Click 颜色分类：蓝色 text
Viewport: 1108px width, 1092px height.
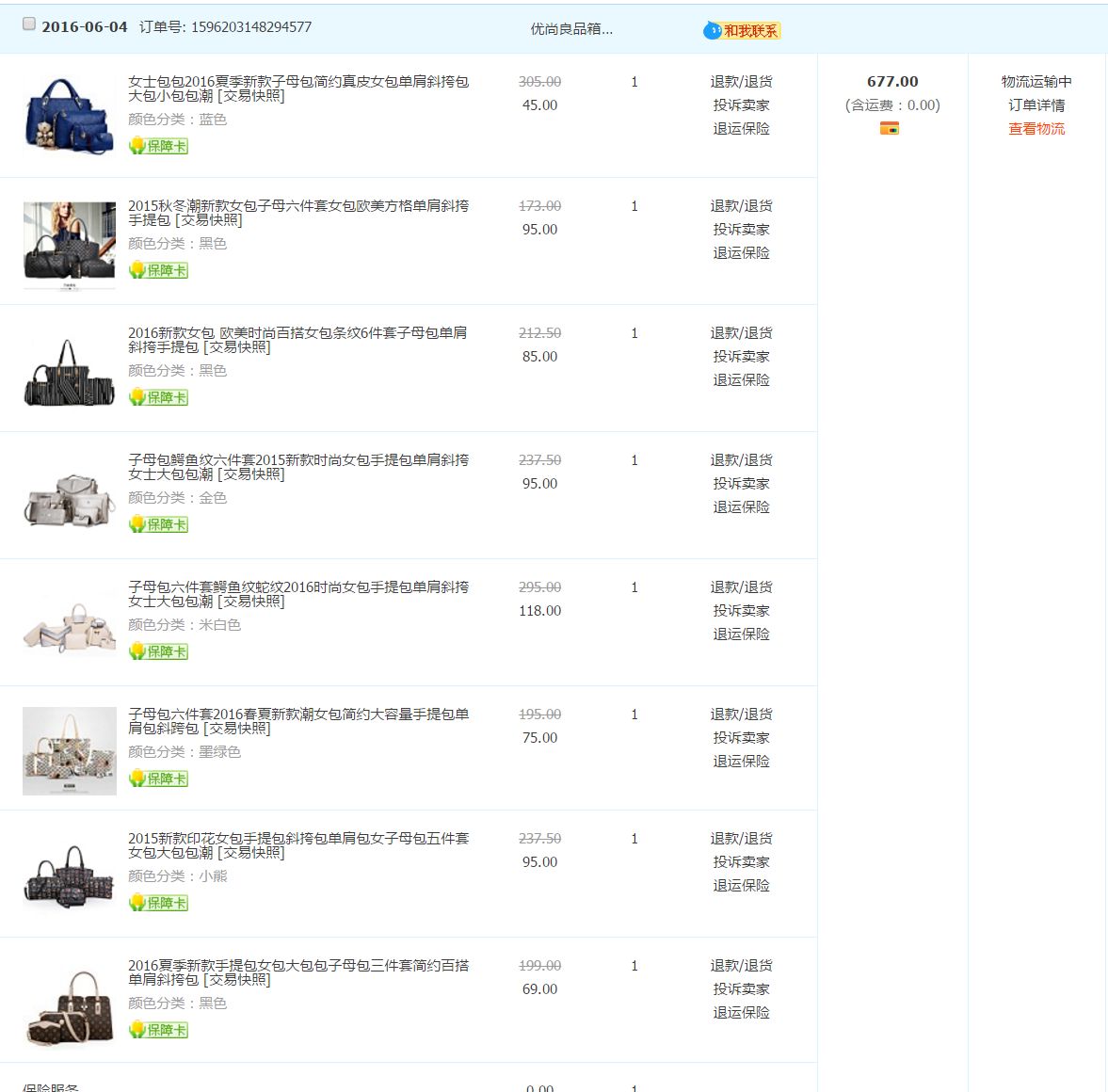click(177, 120)
